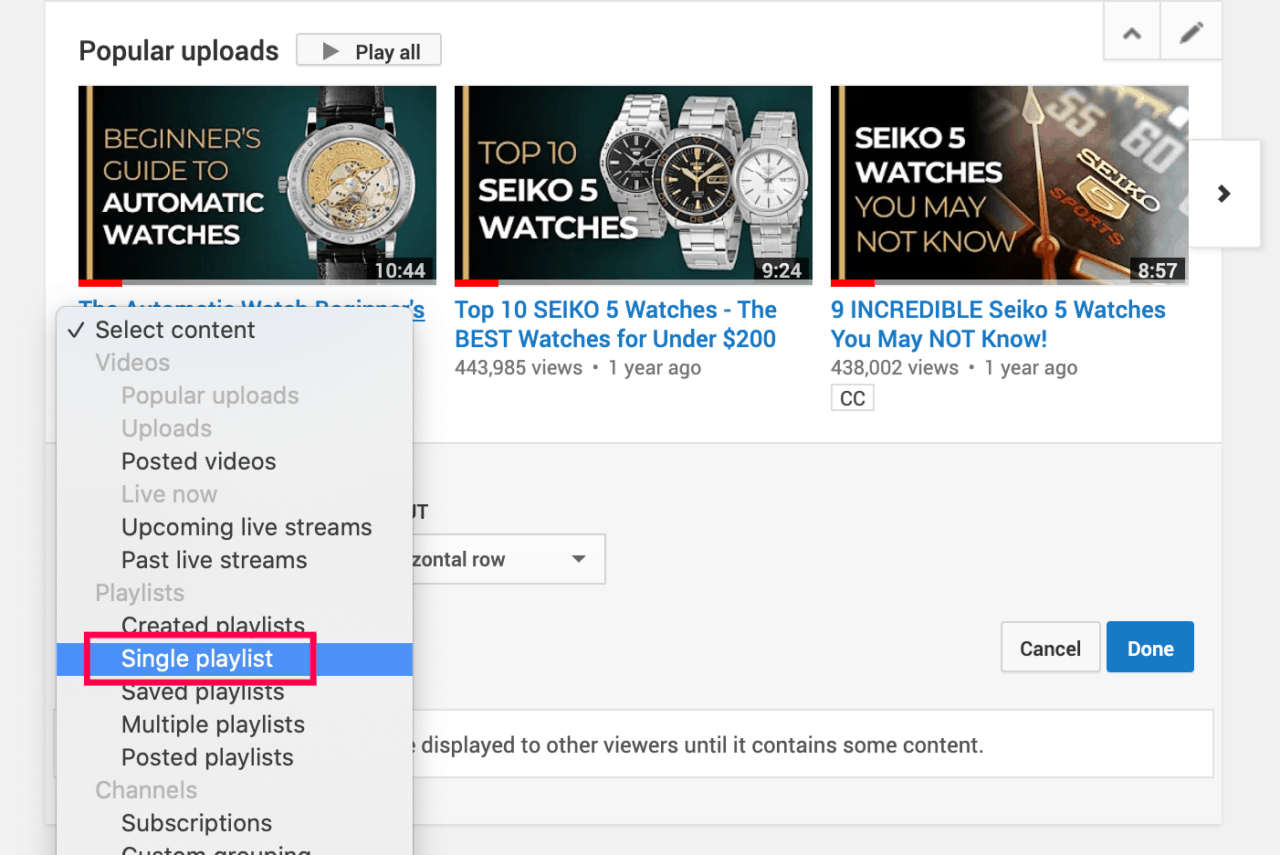Screen dimensions: 1280x855
Task: Select Single playlist option
Action: click(x=234, y=659)
